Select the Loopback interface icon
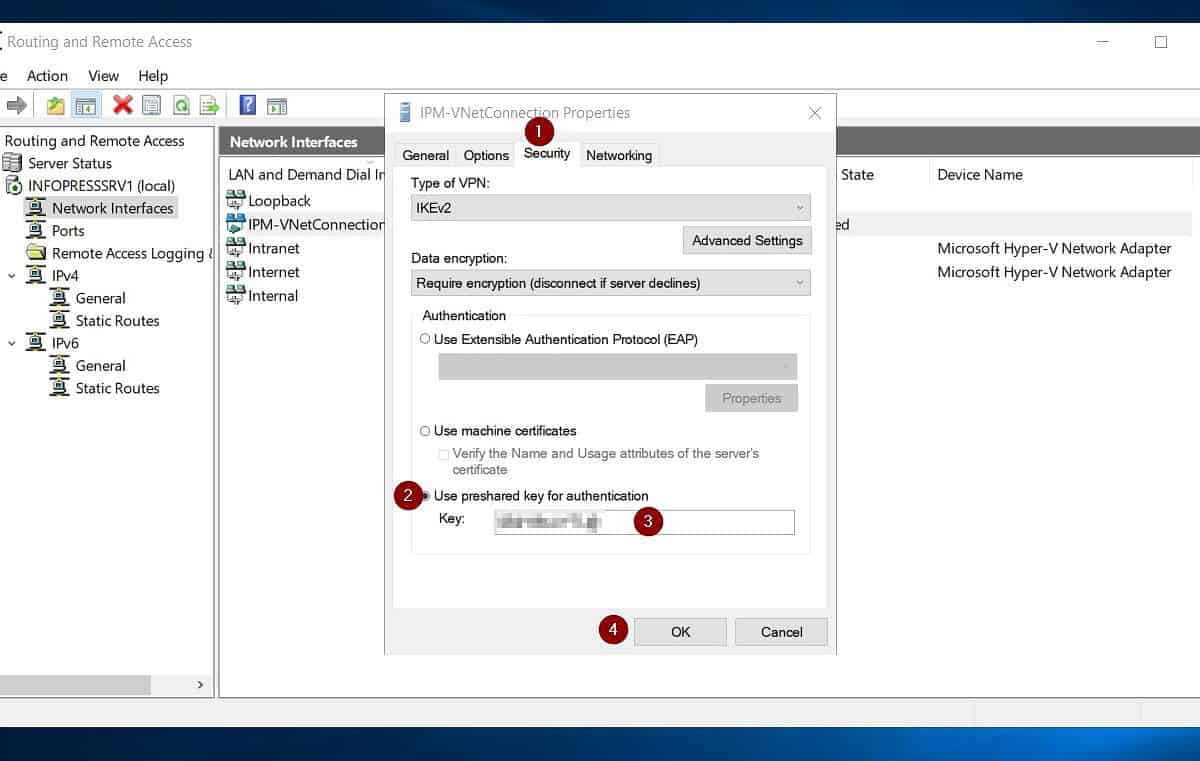This screenshot has height=761, width=1200. click(236, 201)
